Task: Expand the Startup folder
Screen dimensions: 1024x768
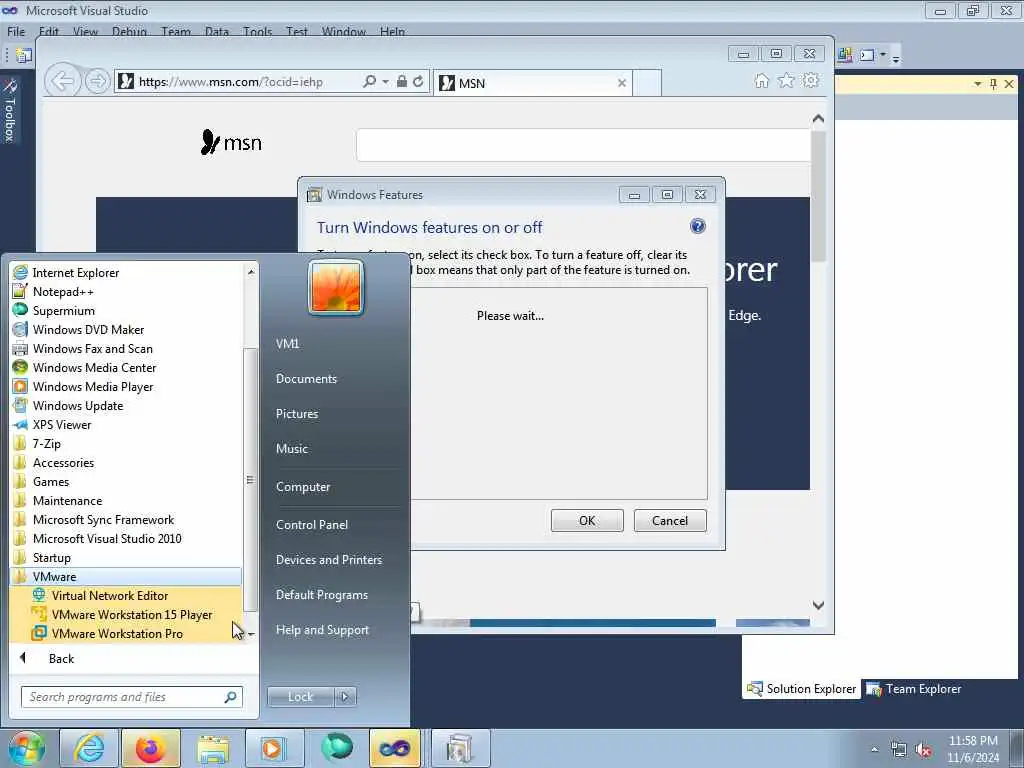Action: pos(52,558)
